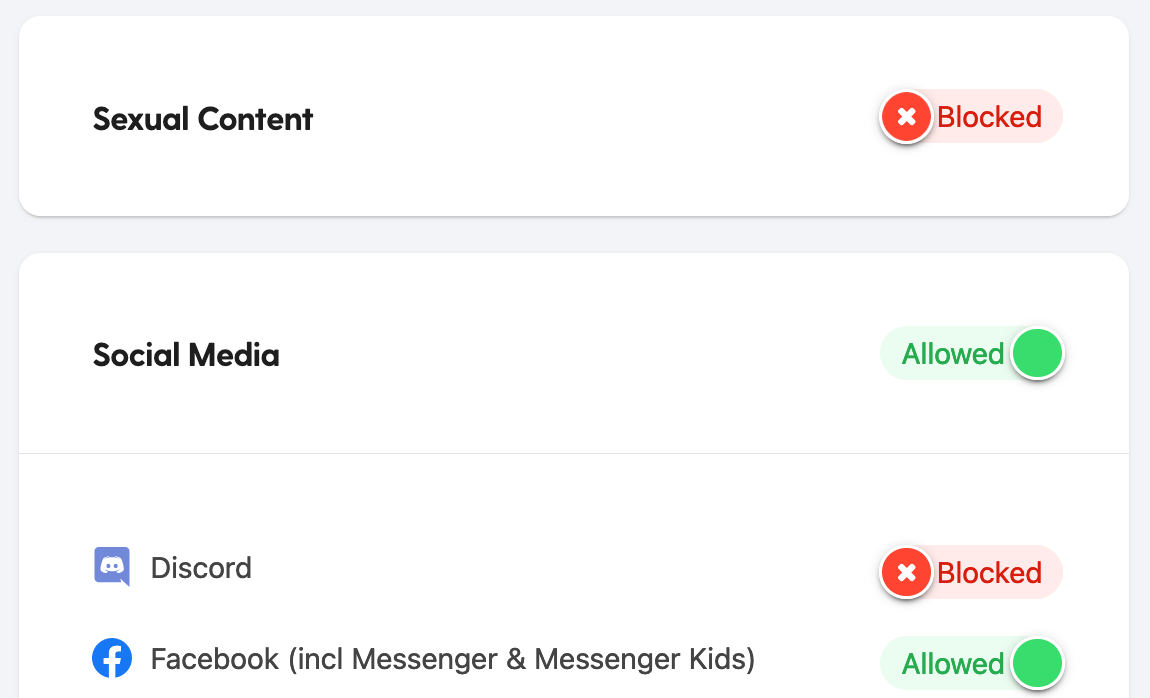
Task: Click the Allowed text in the Facebook row
Action: tap(953, 664)
